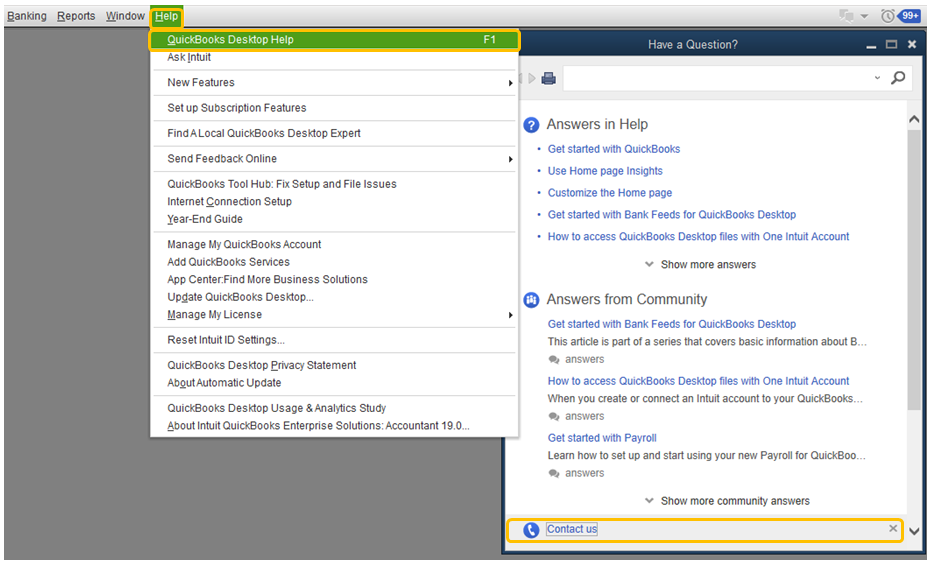Open the 99+ notifications badge

[x=910, y=15]
